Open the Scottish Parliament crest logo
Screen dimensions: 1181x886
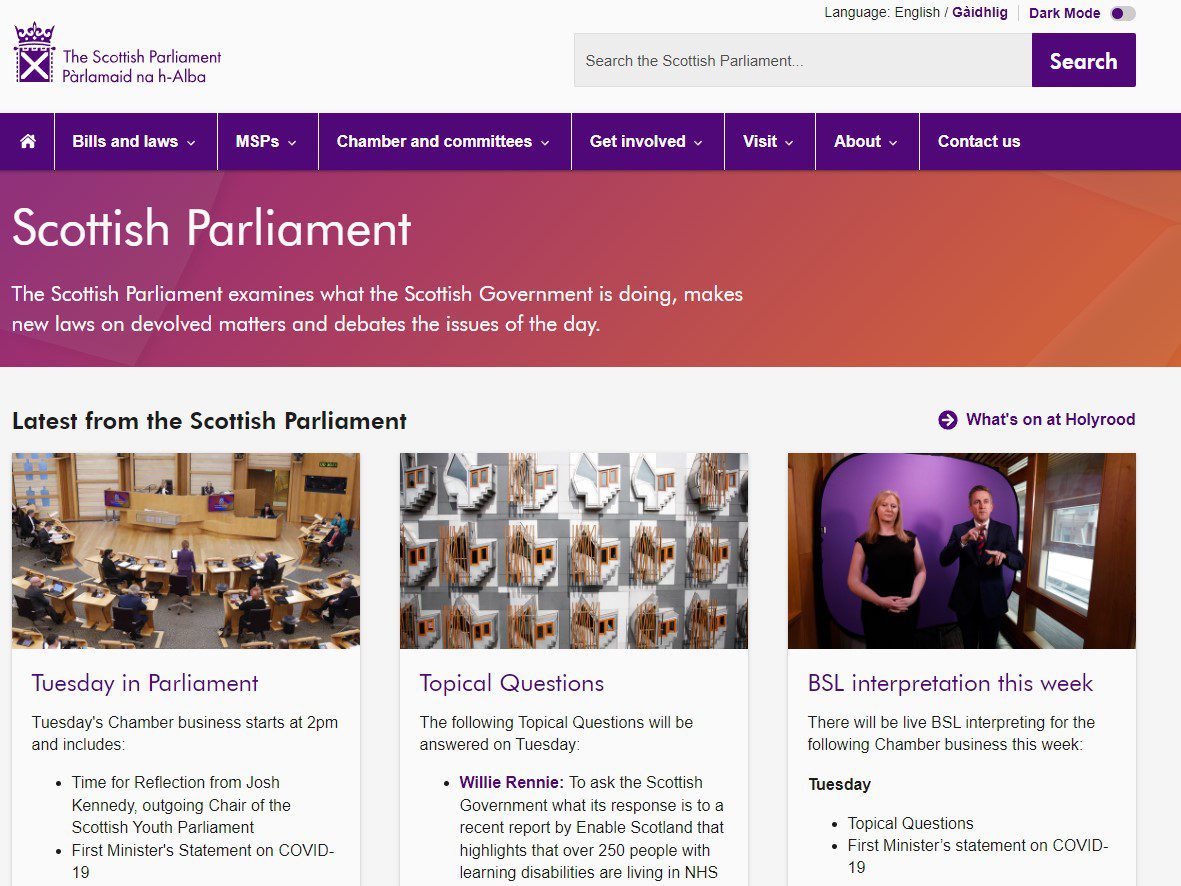[x=35, y=52]
